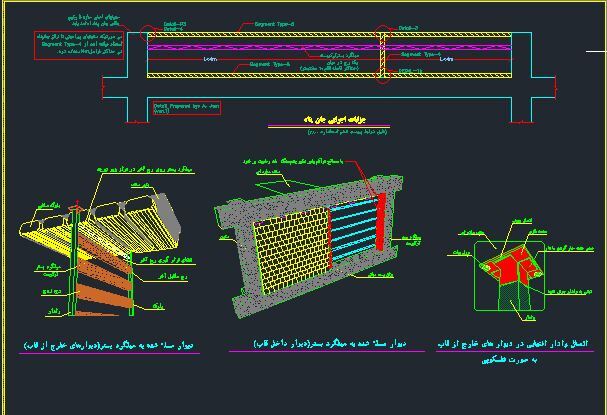Viewport: 607px width, 415px height.
Task: Select the left 'L=4m' dimension label
Action: 211,59
